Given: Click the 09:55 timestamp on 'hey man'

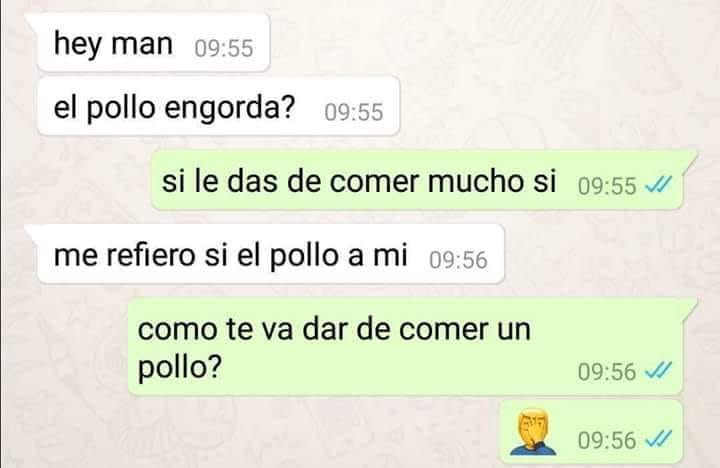Looking at the screenshot, I should (224, 48).
